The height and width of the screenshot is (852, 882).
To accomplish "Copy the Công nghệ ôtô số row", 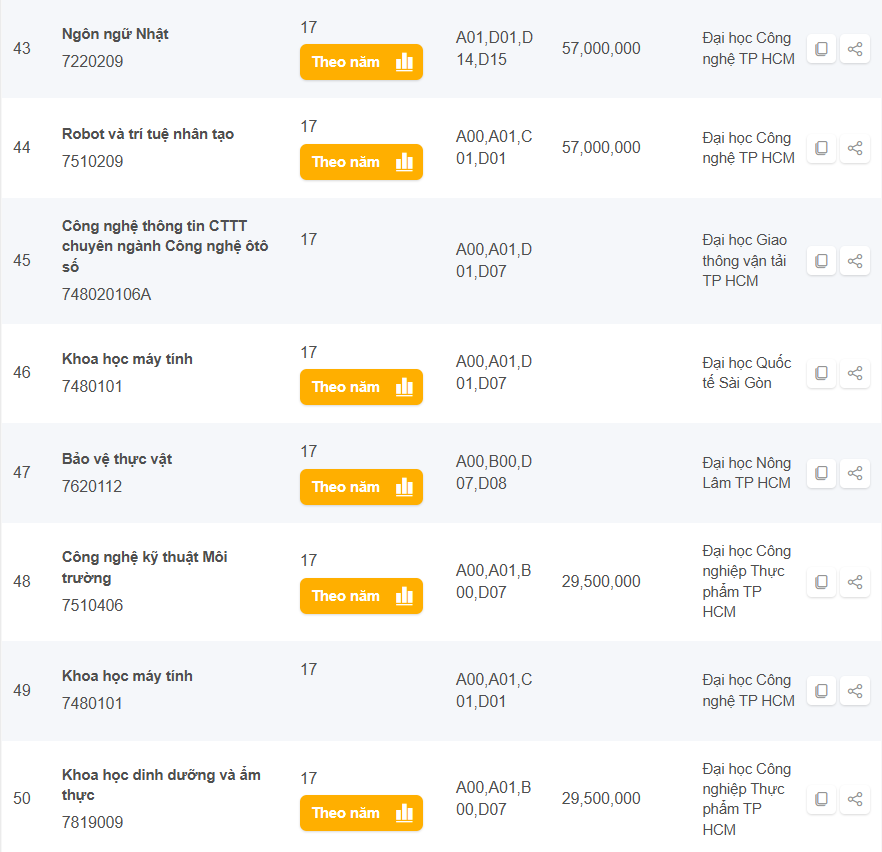I will click(821, 261).
